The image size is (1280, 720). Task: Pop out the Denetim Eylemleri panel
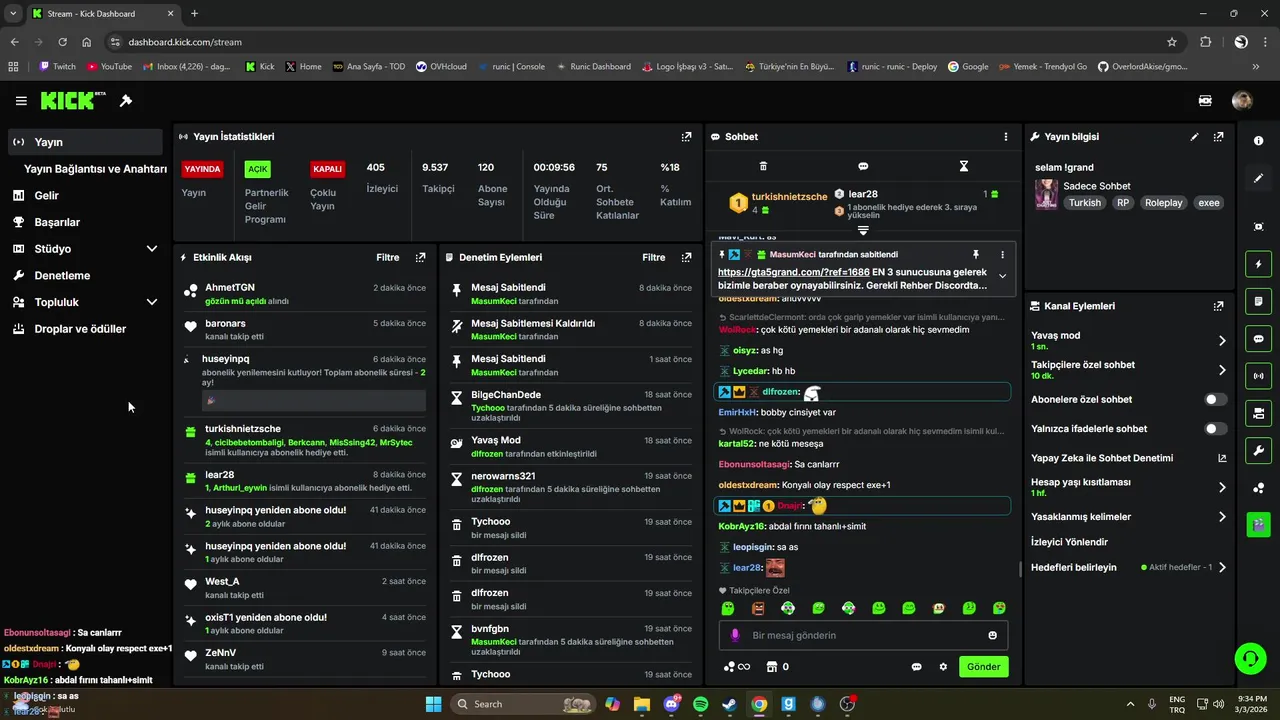(x=686, y=257)
